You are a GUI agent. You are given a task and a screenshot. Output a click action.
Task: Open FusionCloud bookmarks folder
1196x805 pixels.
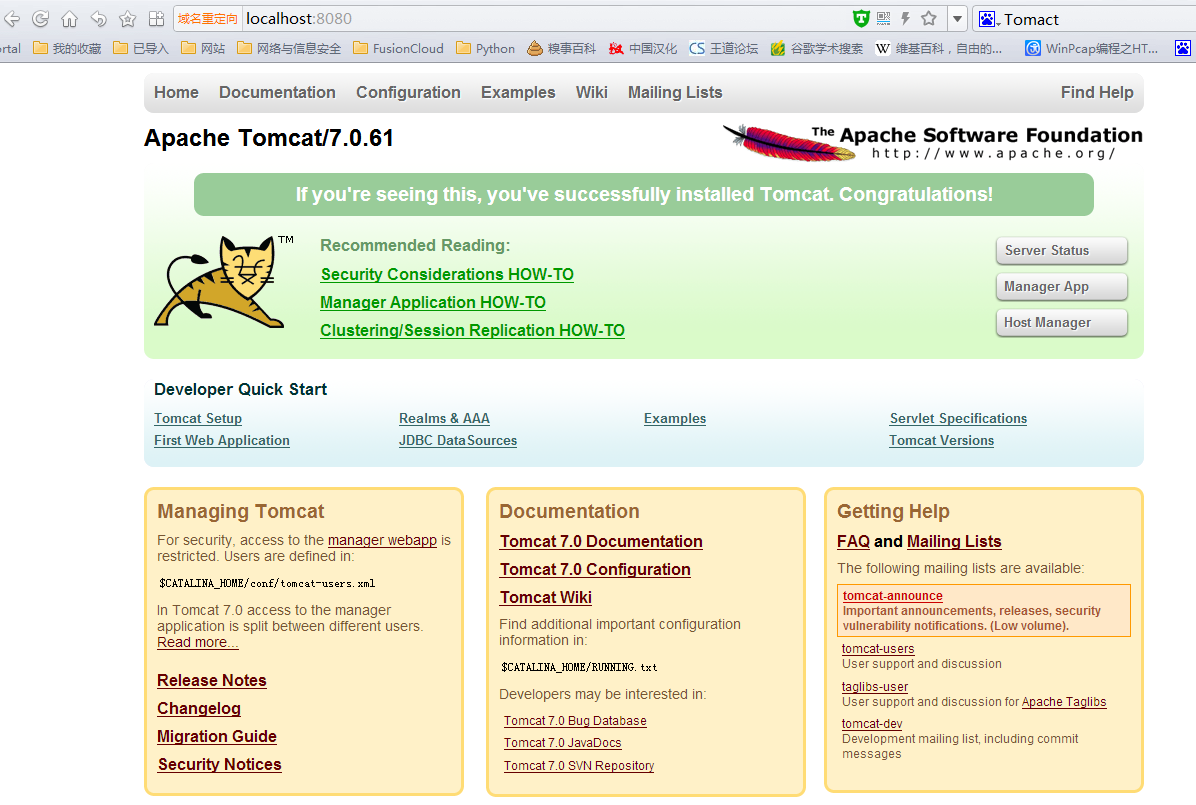tap(398, 48)
